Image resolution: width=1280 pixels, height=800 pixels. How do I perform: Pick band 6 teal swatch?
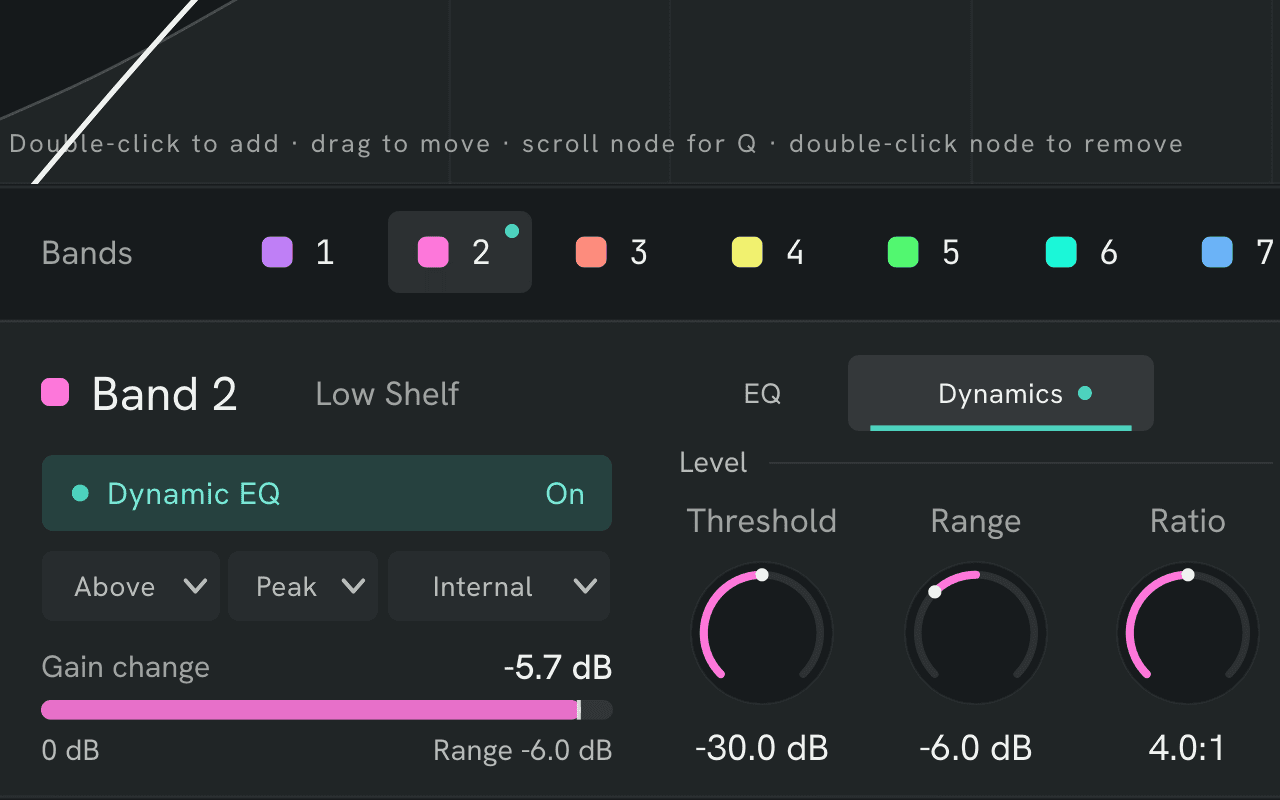[1061, 252]
